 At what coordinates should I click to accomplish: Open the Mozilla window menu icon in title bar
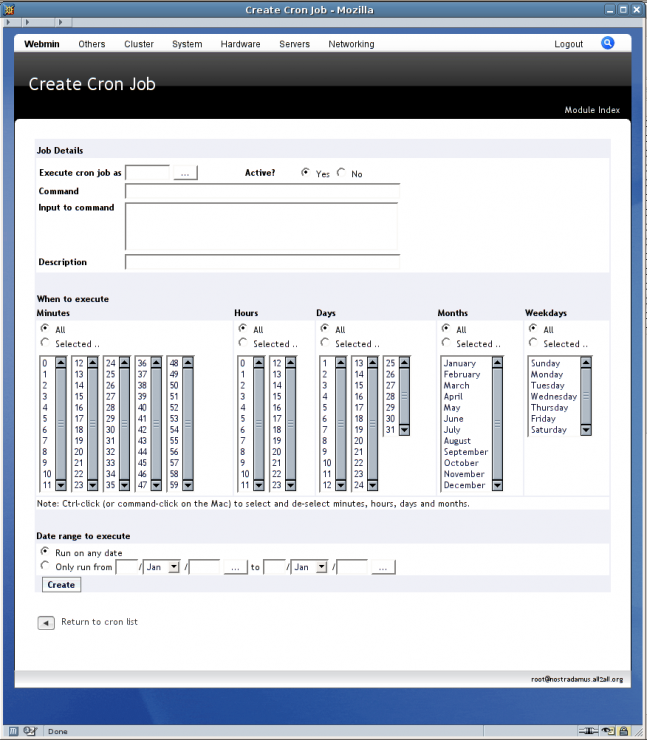(x=9, y=9)
